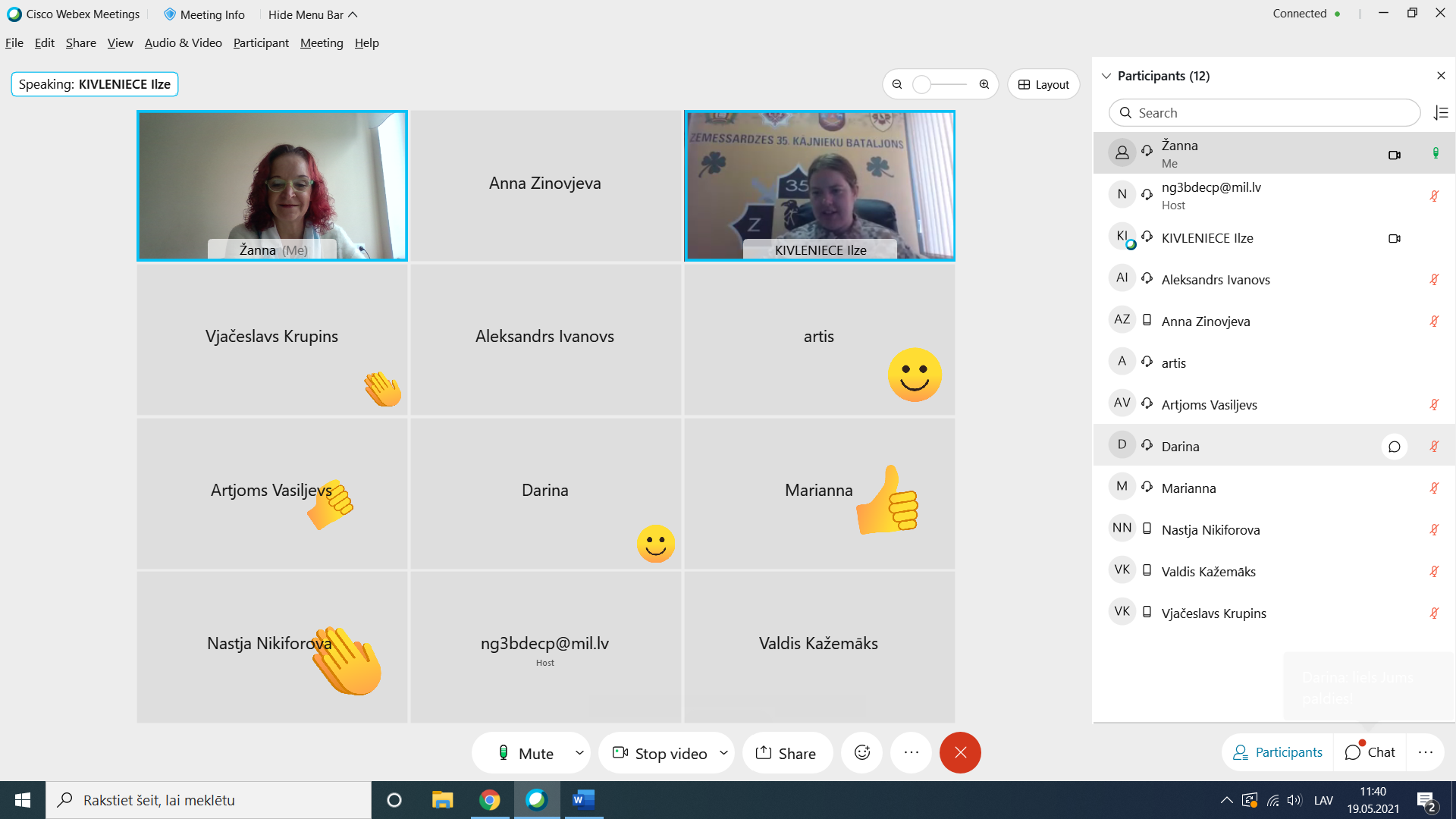Open the reactions smiley button
The width and height of the screenshot is (1456, 819).
click(x=862, y=752)
